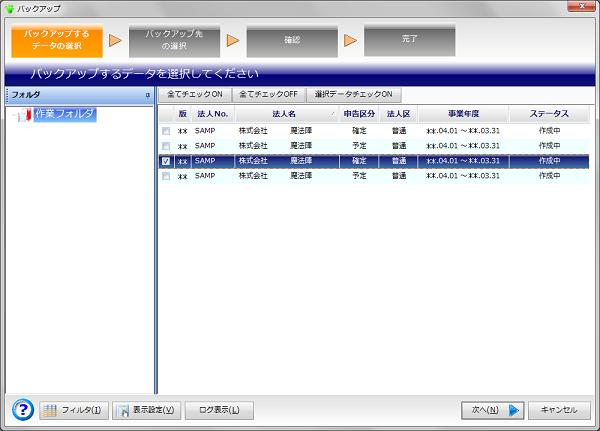Click the ステータス column header
Viewport: 600px width, 431px height.
549,114
